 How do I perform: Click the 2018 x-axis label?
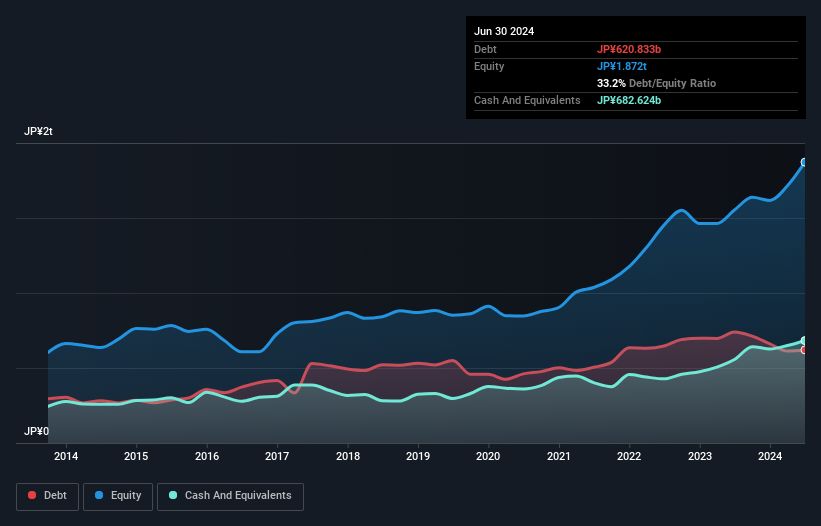click(x=348, y=456)
